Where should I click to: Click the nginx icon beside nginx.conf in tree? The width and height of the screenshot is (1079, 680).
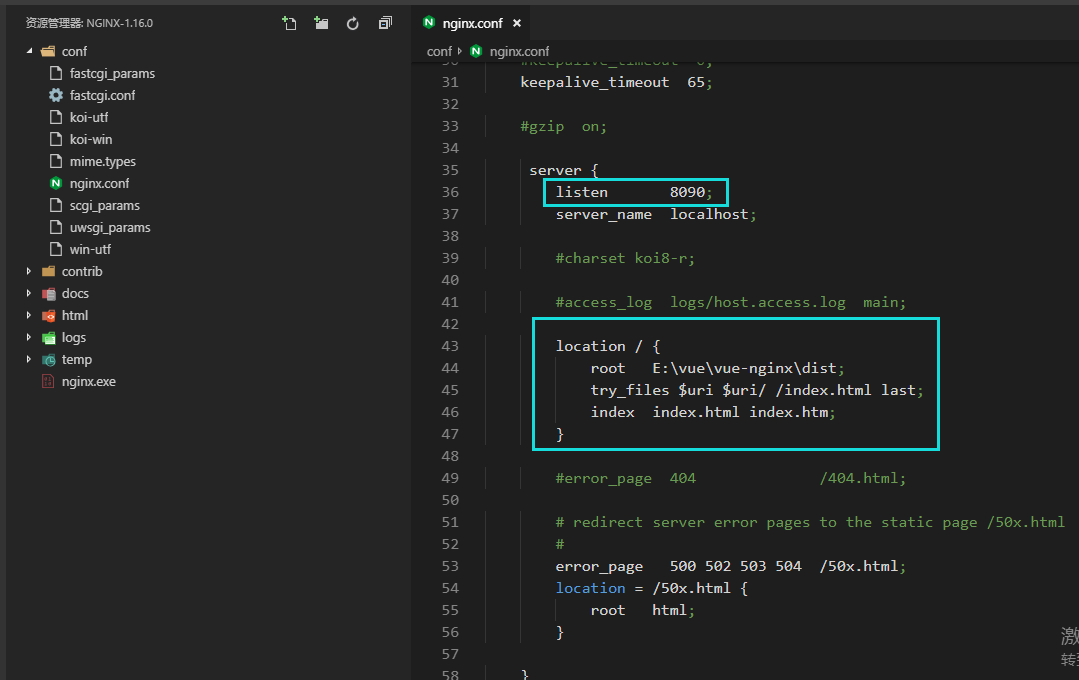[x=56, y=183]
